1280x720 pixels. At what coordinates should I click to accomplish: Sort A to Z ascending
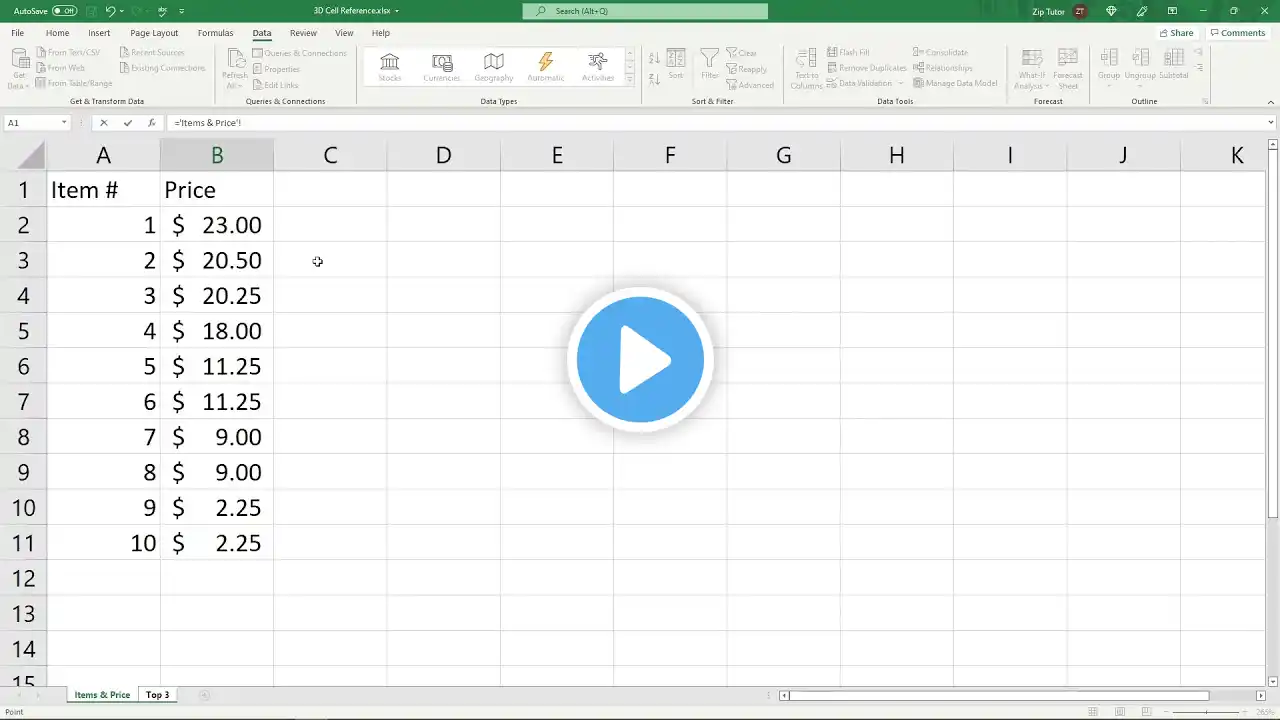[653, 58]
